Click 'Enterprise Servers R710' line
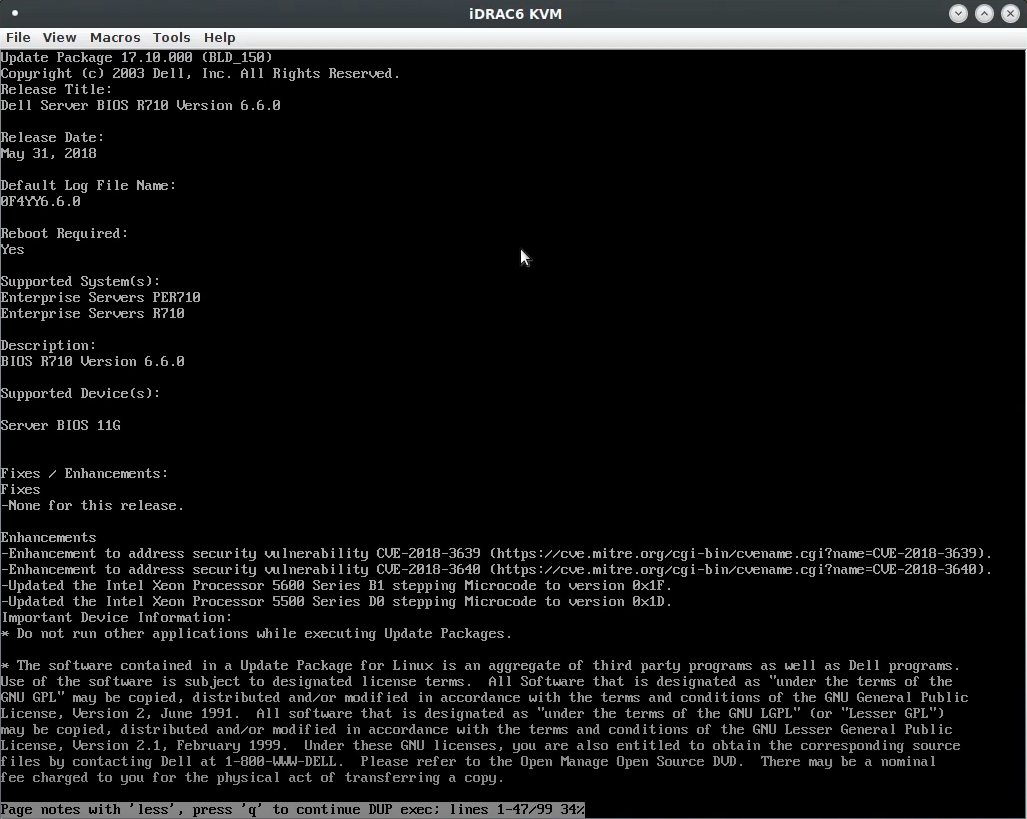 pyautogui.click(x=92, y=314)
